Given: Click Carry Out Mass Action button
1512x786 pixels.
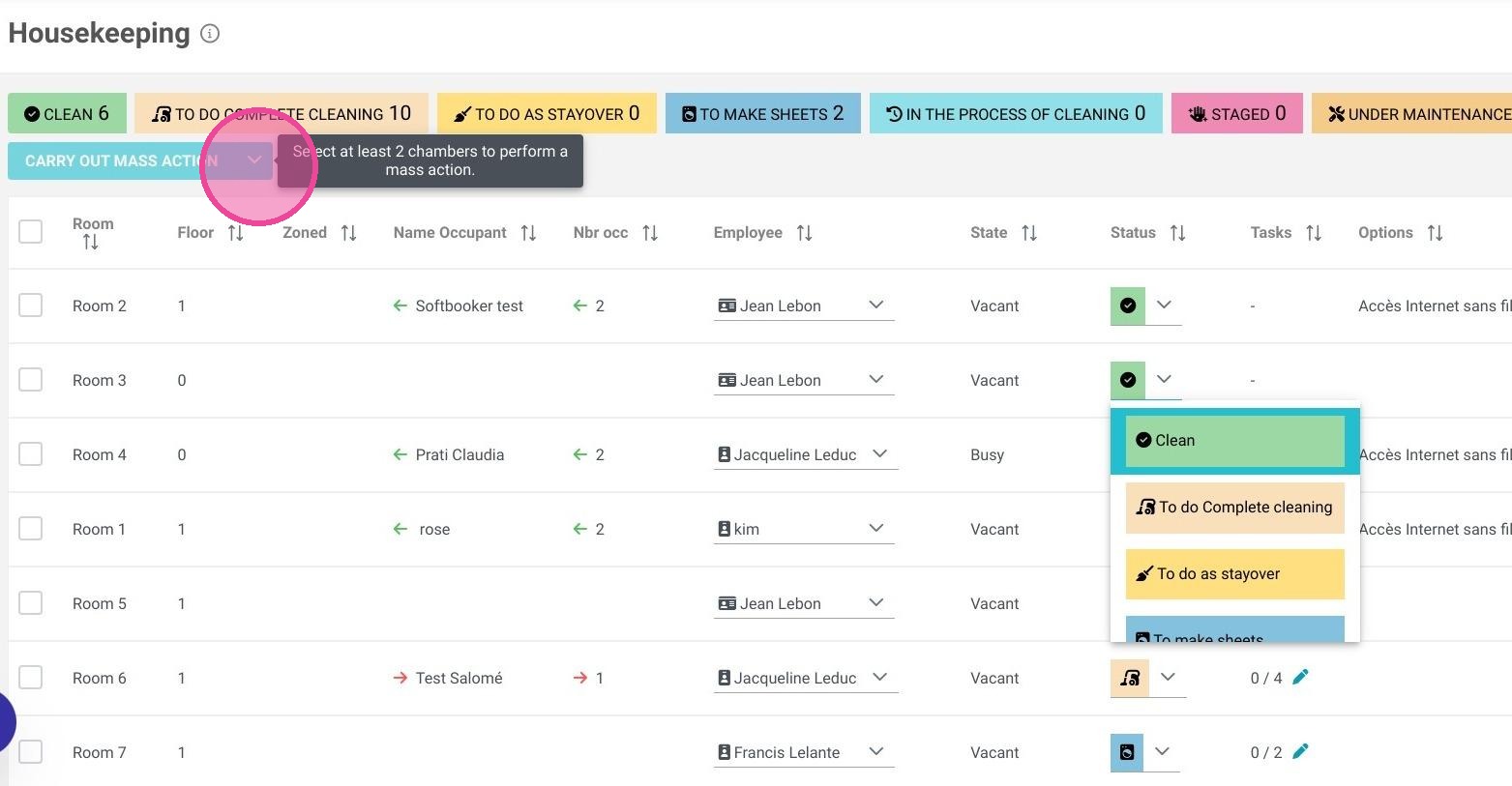Looking at the screenshot, I should tap(140, 160).
